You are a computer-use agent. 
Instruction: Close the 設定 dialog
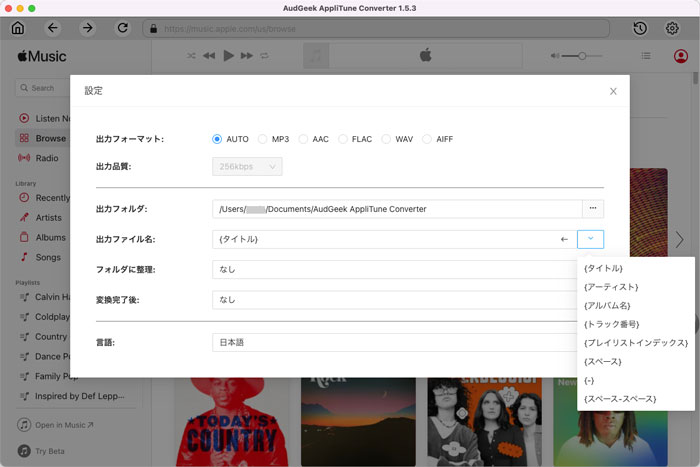[613, 91]
